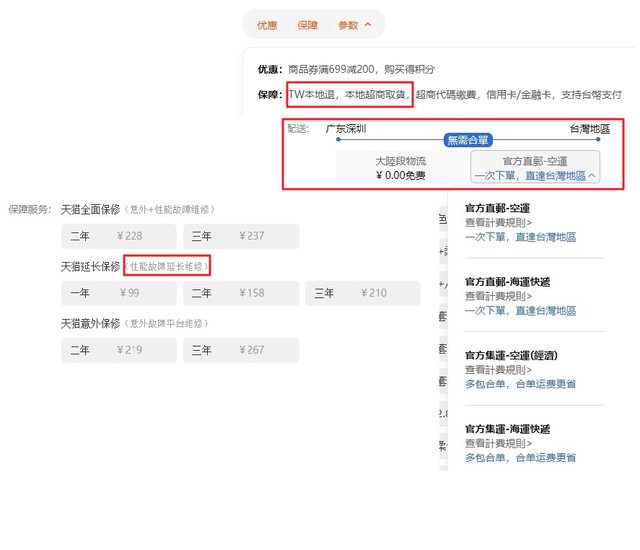Click the 無需合單 badge
The height and width of the screenshot is (550, 640).
click(468, 141)
